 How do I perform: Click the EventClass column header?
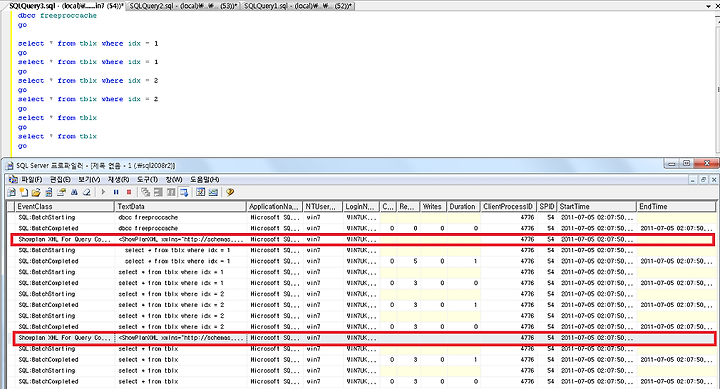[x=64, y=207]
